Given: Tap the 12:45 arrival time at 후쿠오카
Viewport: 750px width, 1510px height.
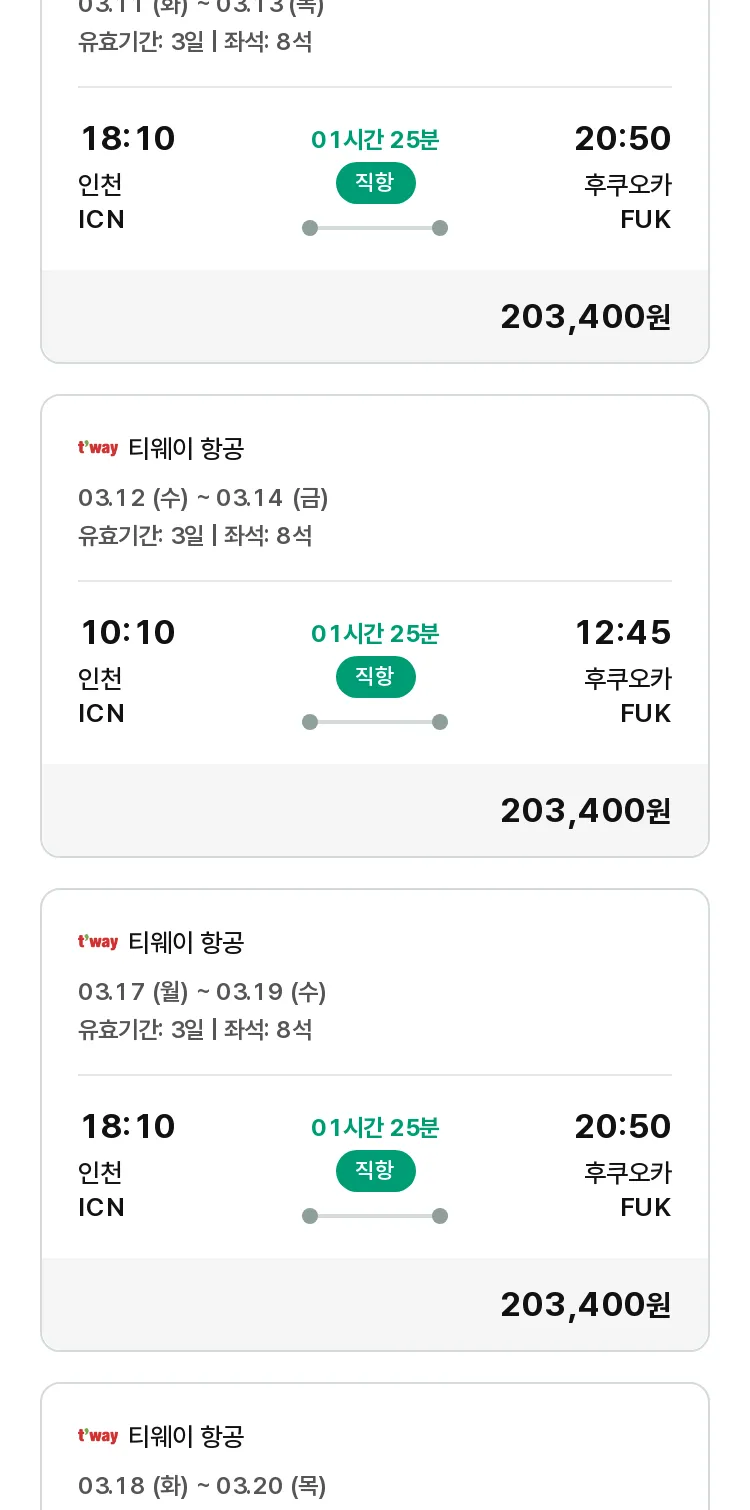Looking at the screenshot, I should pyautogui.click(x=622, y=632).
